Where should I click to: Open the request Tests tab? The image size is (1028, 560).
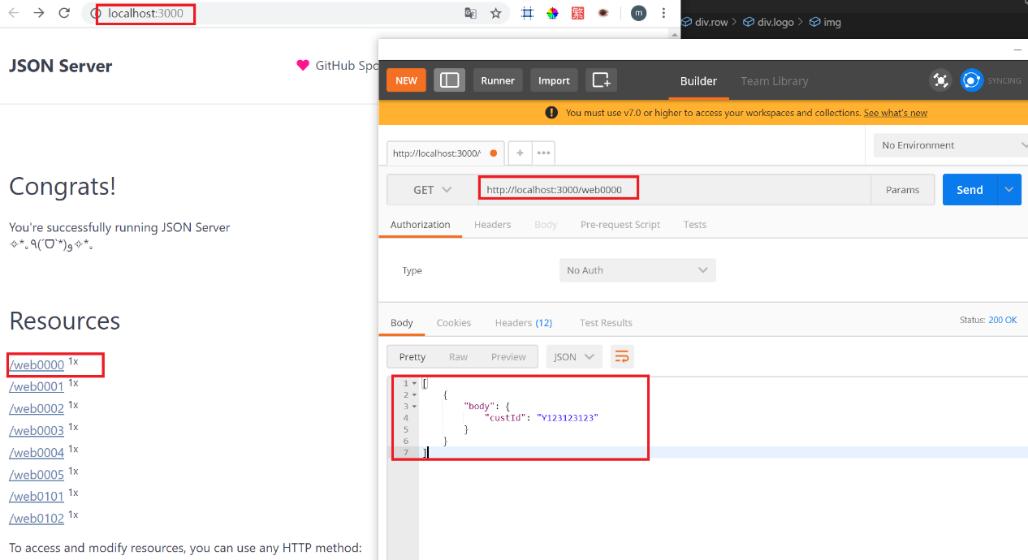[x=695, y=224]
